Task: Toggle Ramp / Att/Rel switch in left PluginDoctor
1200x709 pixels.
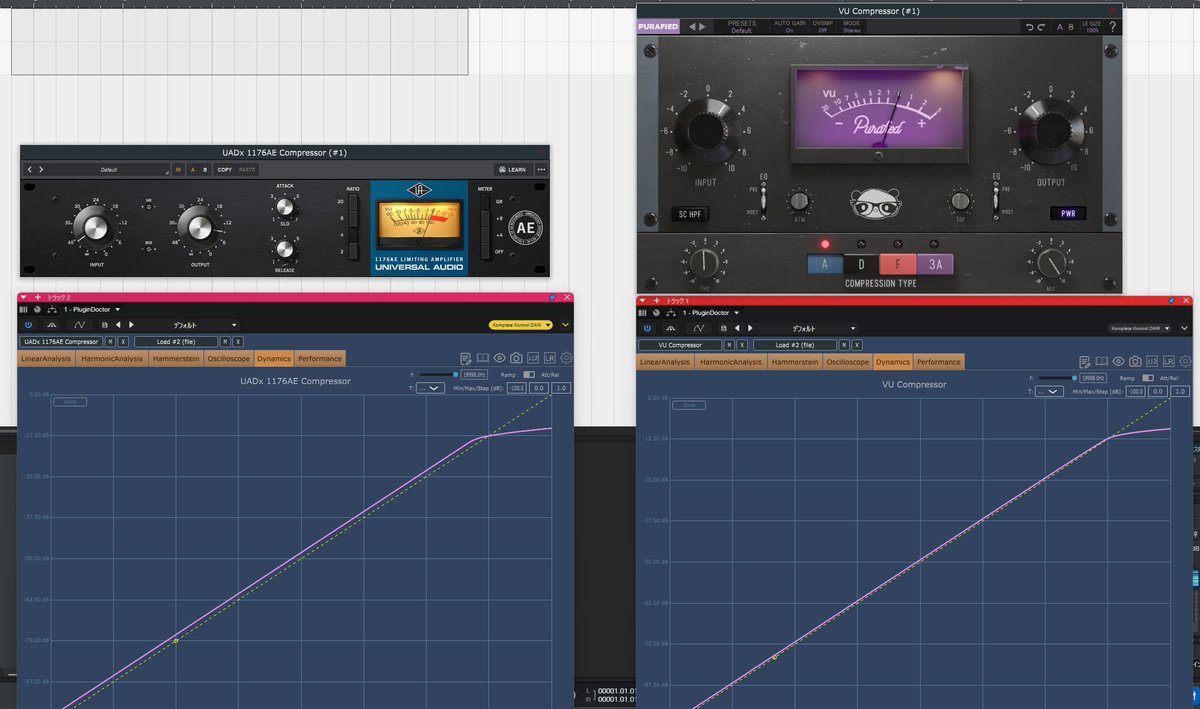Action: [527, 374]
